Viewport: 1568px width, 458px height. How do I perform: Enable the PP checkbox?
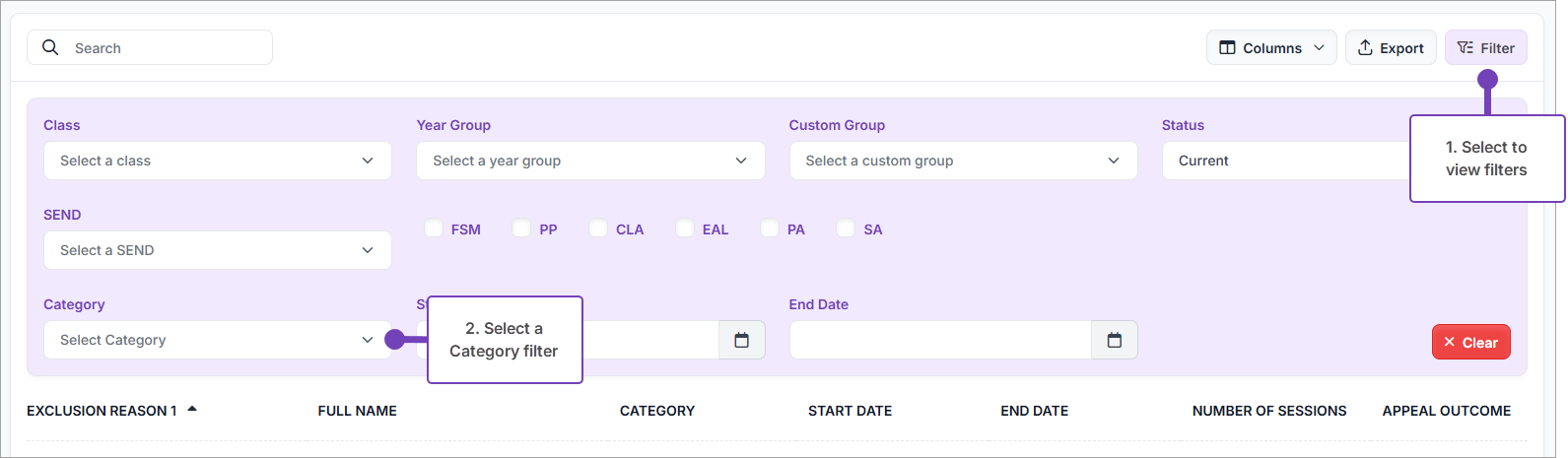(521, 229)
